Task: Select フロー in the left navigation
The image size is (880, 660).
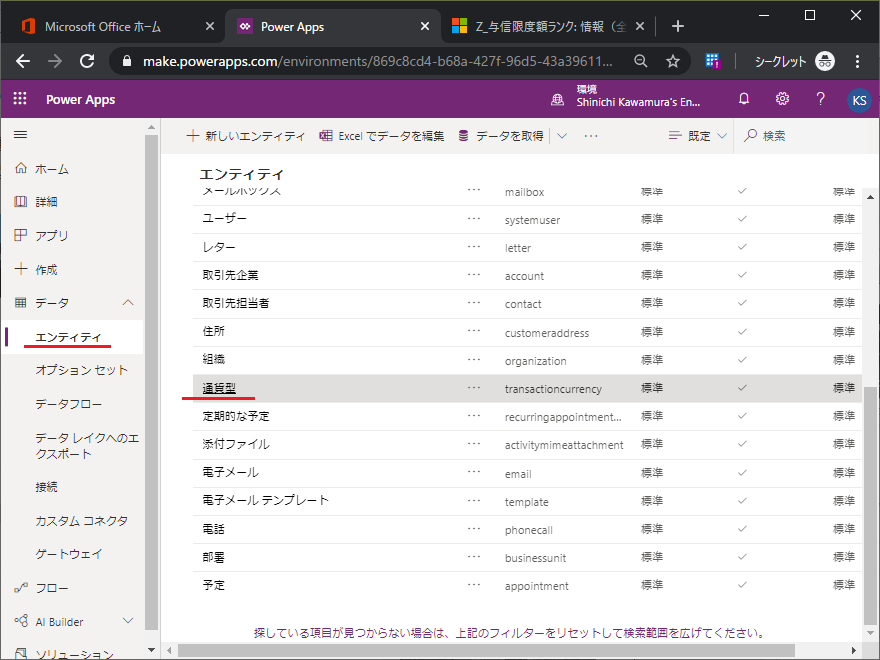Action: (52, 588)
